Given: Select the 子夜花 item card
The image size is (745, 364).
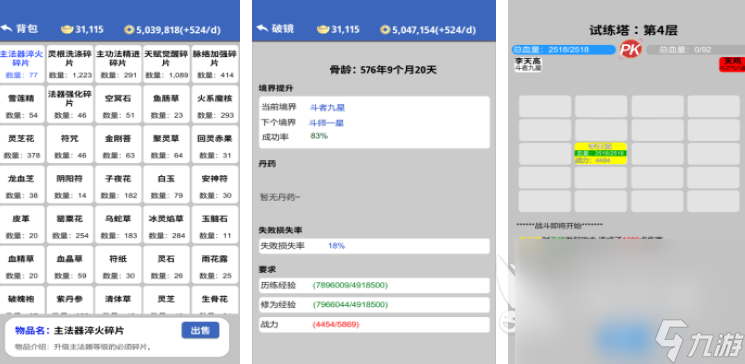Looking at the screenshot, I should [x=118, y=184].
